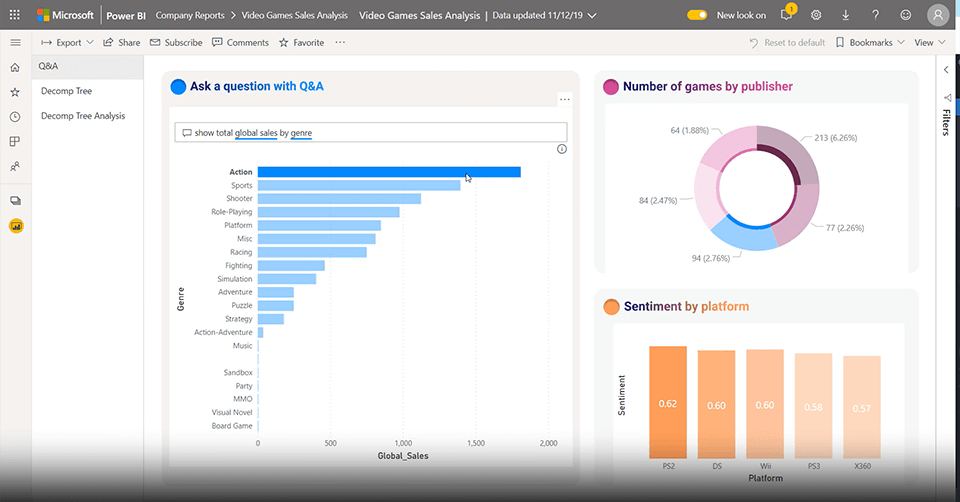Expand the Export dropdown
960x502 pixels.
tap(68, 43)
